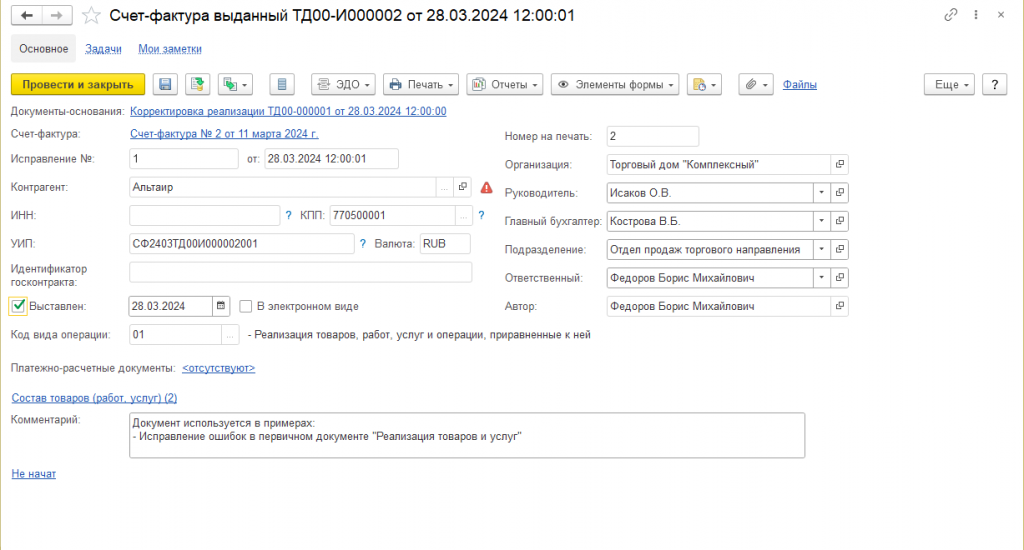Viewport: 1024px width, 550px height.
Task: Click the question mark hint next to КПП
Action: pyautogui.click(x=481, y=215)
